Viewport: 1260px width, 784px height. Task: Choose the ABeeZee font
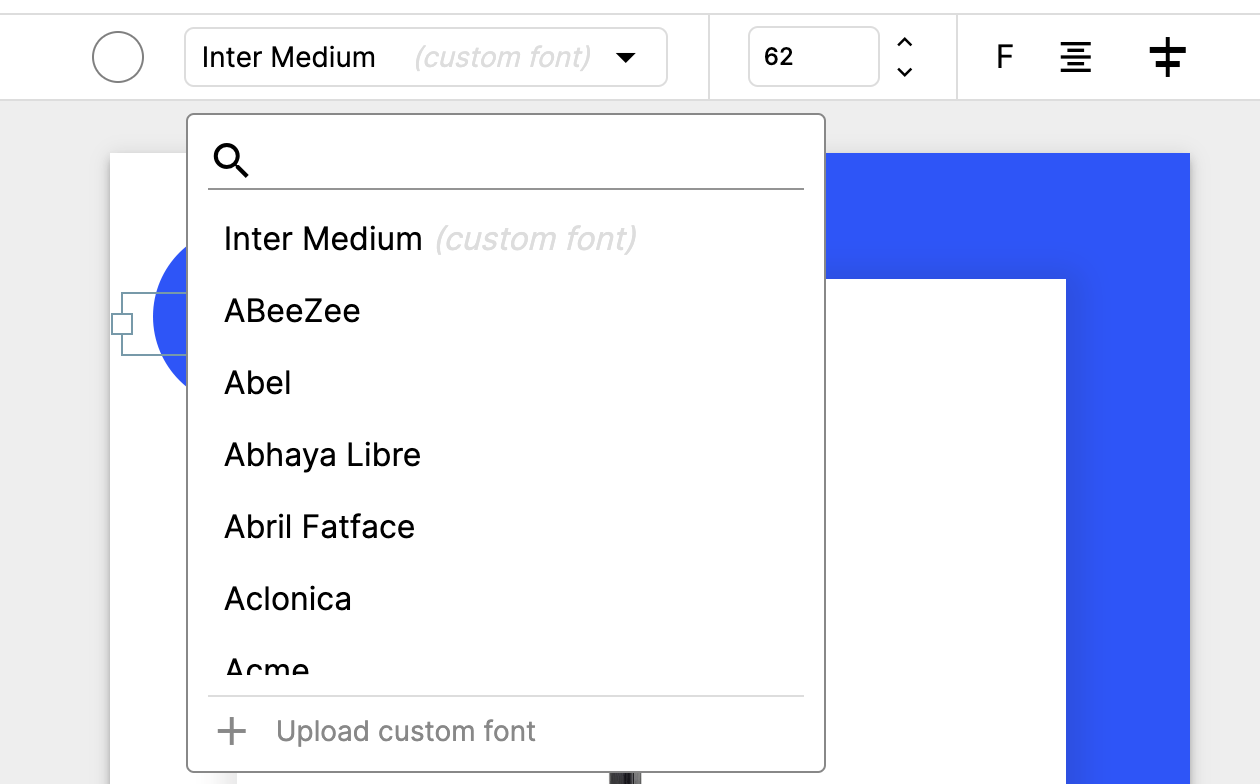(x=506, y=311)
